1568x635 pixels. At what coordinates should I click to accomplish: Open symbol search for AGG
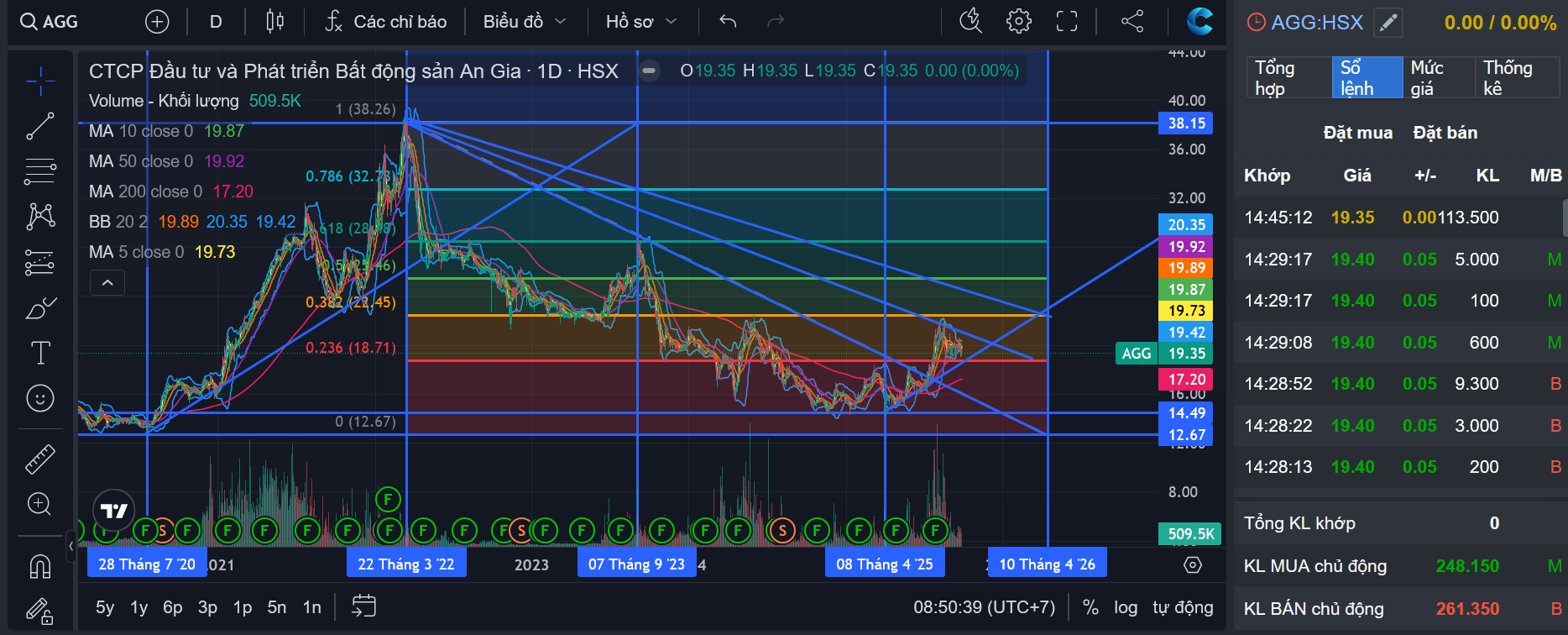(50, 22)
